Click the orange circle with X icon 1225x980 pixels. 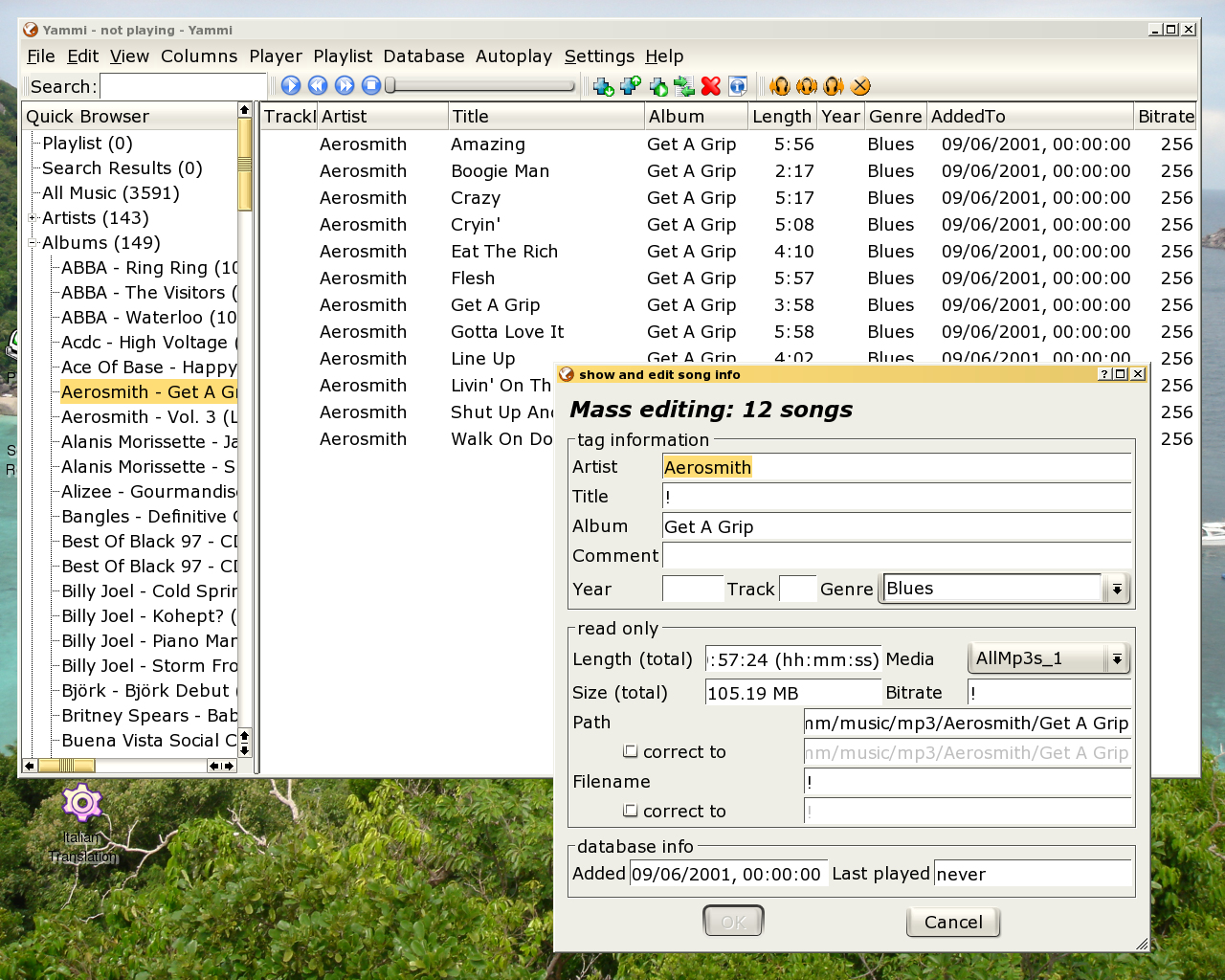(x=860, y=86)
